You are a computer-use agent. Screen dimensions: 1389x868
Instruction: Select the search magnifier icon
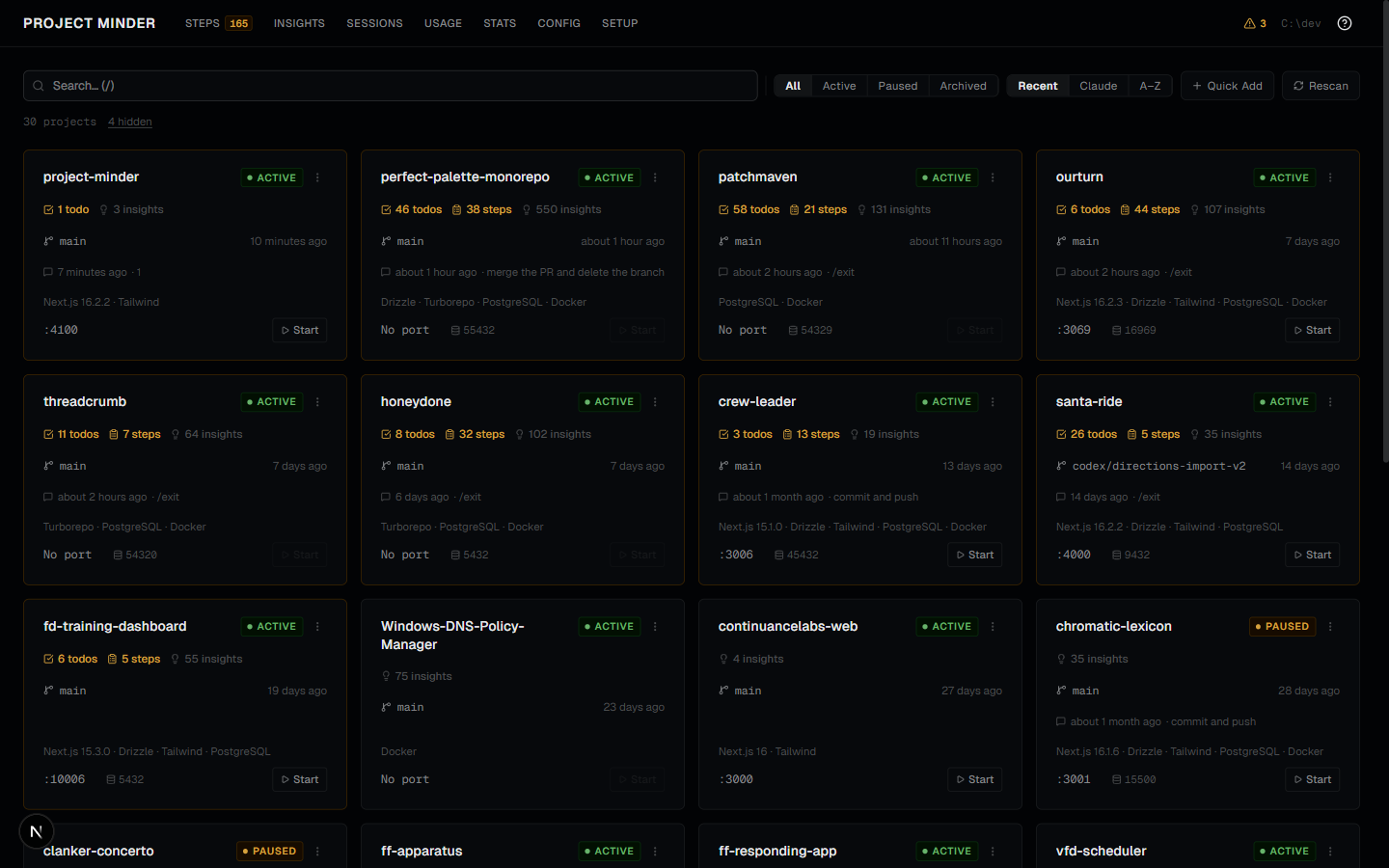pos(39,86)
